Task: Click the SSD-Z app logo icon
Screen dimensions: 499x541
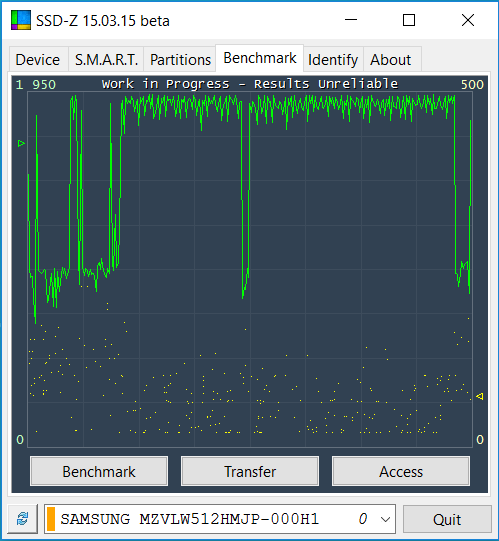Action: point(20,20)
